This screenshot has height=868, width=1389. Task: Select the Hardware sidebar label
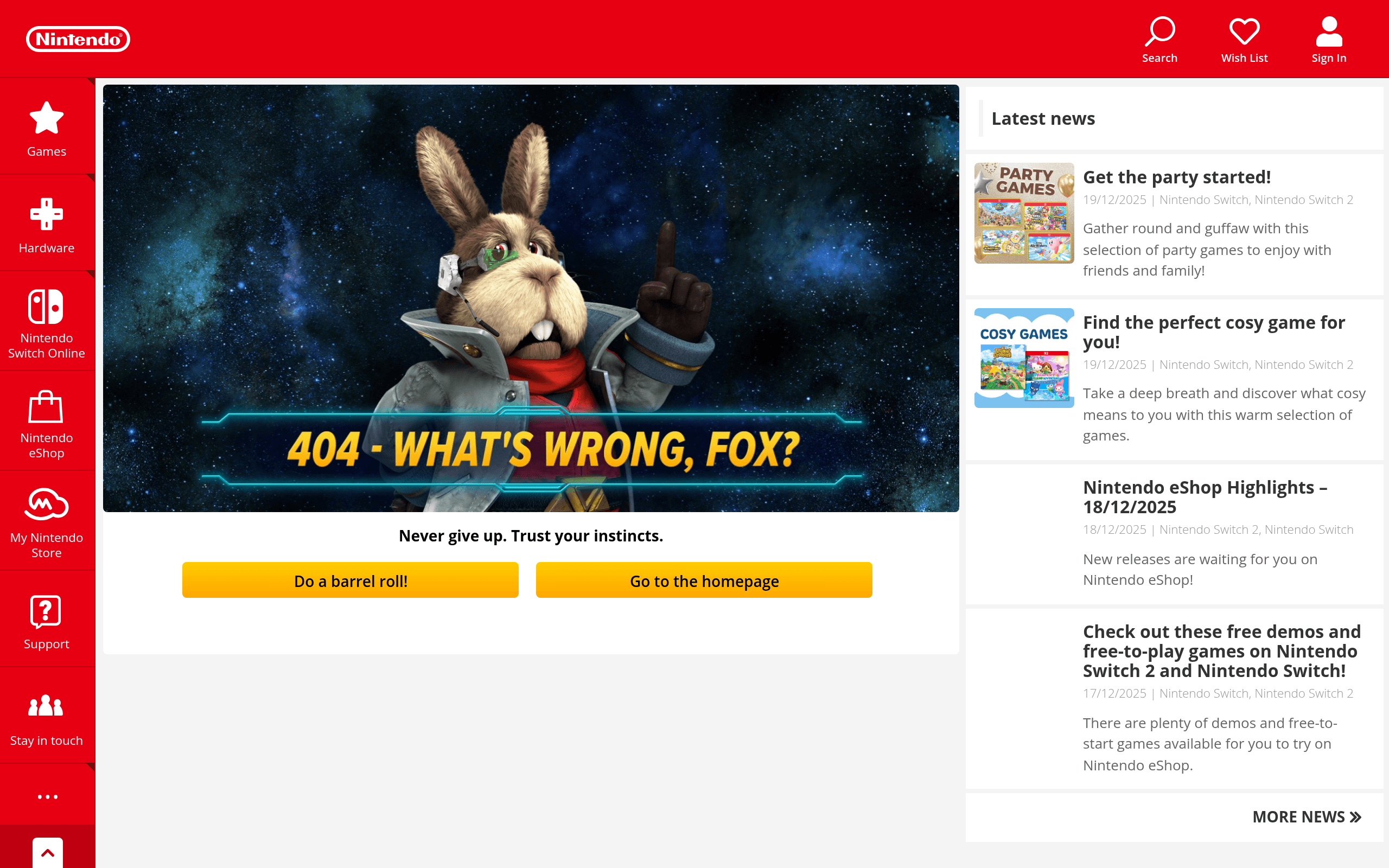47,247
